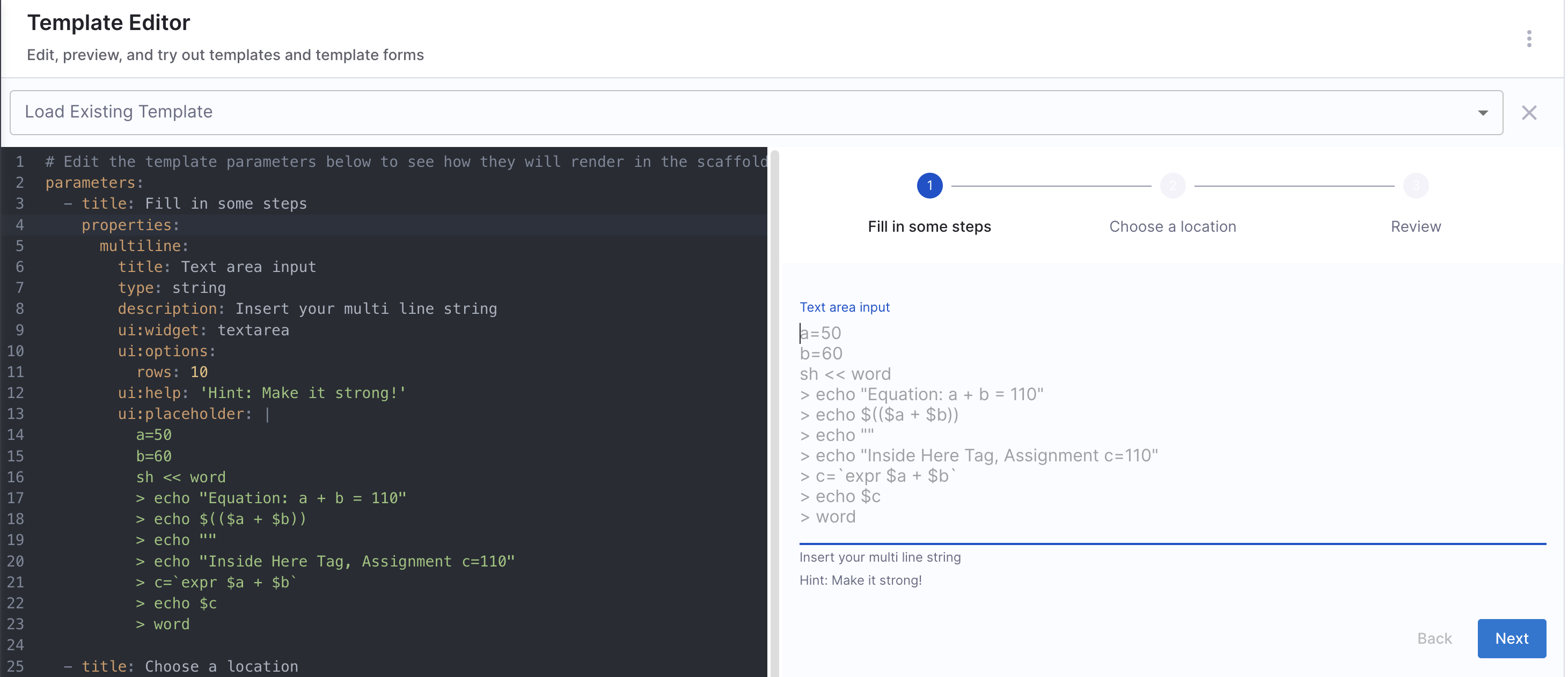
Task: Open the three-dot kebab menu
Action: (x=1528, y=38)
